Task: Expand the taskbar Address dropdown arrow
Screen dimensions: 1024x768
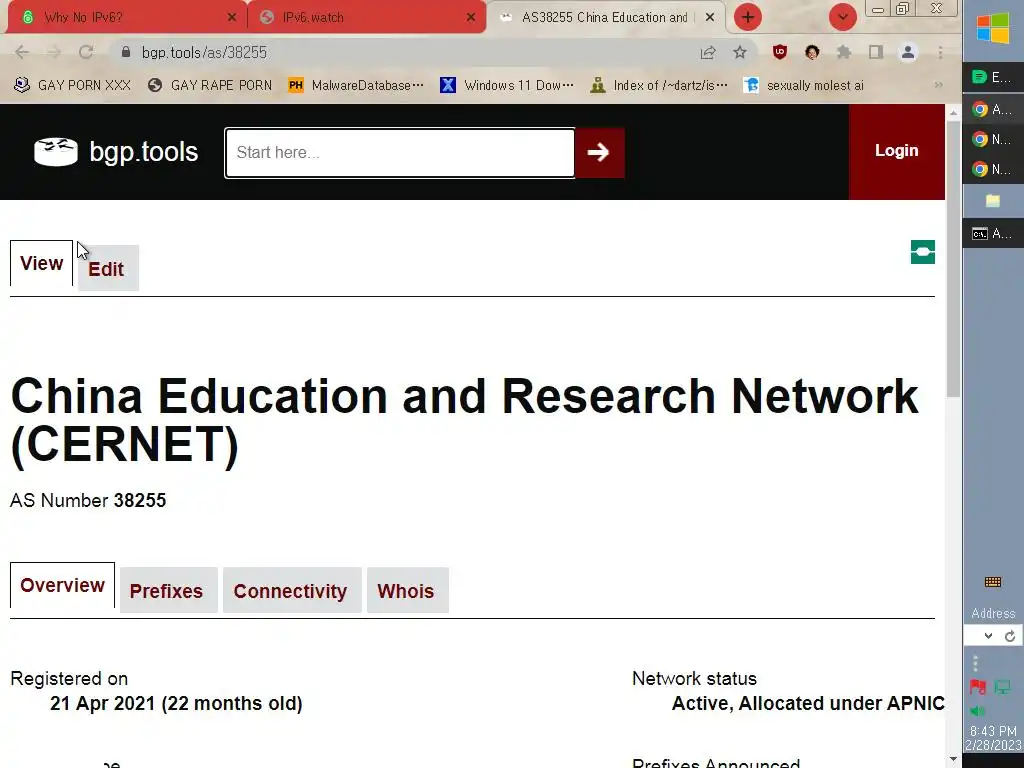Action: [x=988, y=636]
